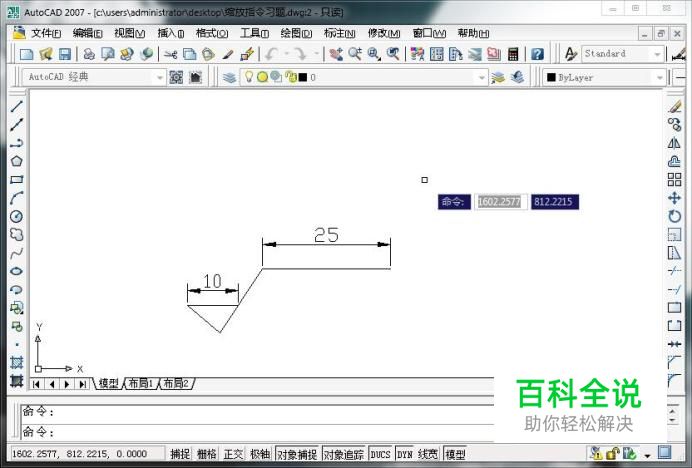
Task: Open the Layer Properties Manager icon
Action: coord(229,78)
